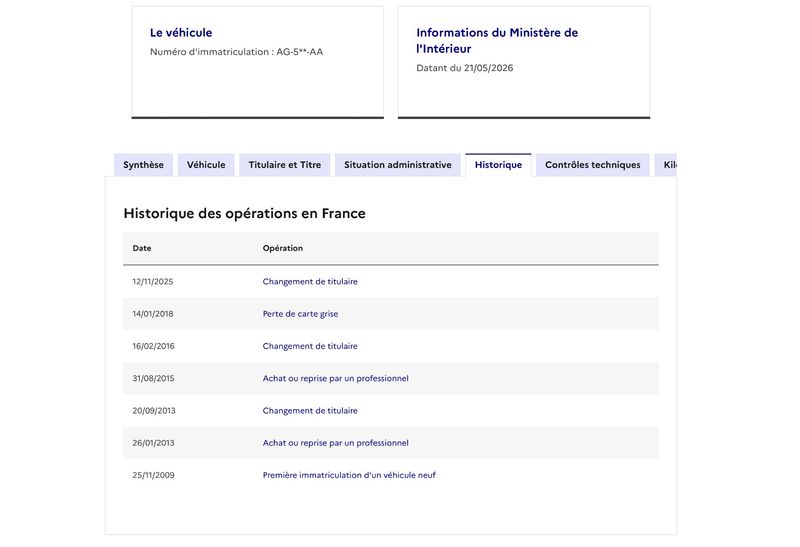
Task: Click Achat ou reprise par un professionnel 26/01/2013
Action: (x=336, y=443)
